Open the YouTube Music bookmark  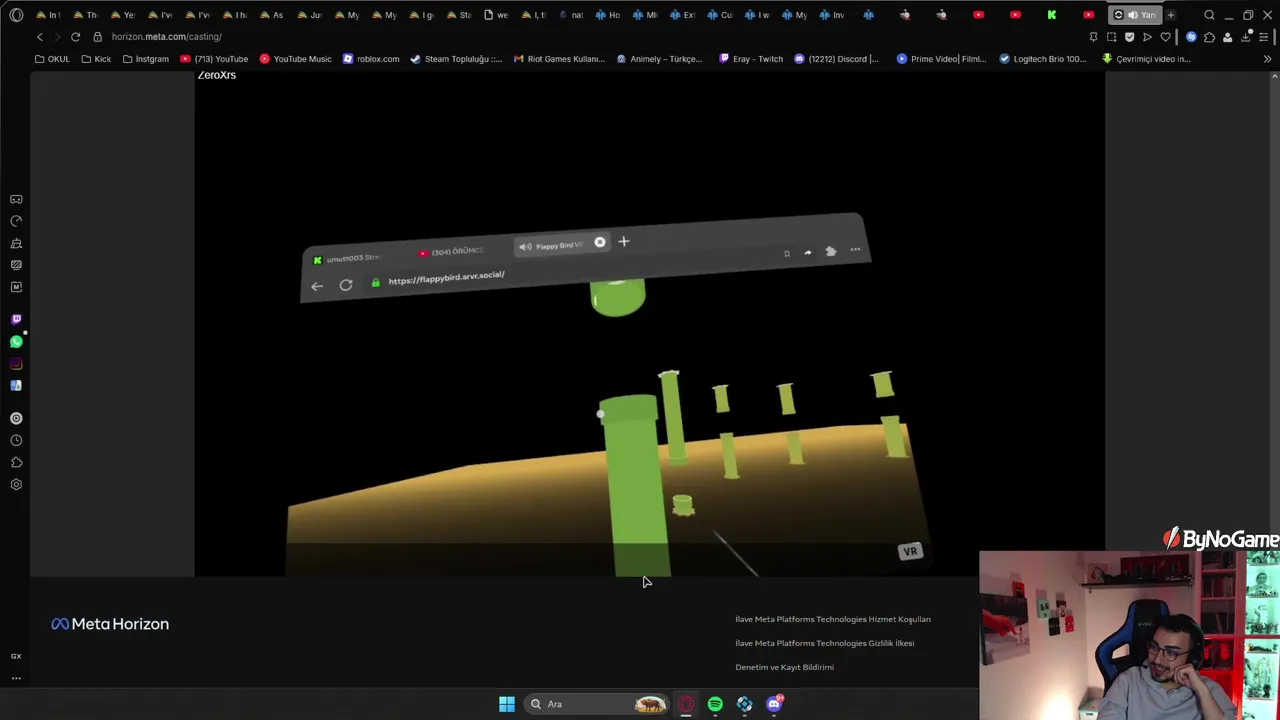click(x=296, y=59)
